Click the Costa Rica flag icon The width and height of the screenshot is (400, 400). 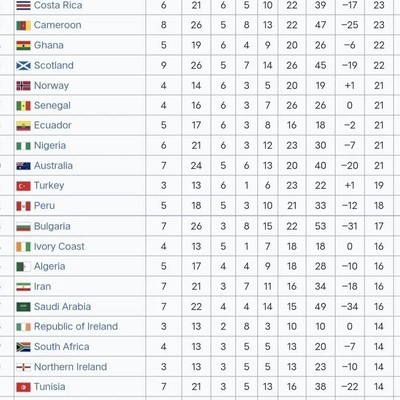[x=23, y=5]
